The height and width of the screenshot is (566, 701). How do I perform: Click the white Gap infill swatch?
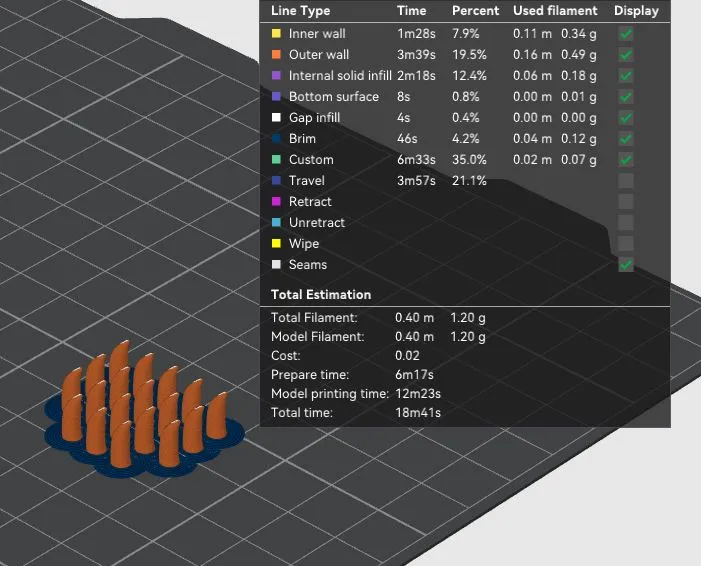(x=276, y=118)
